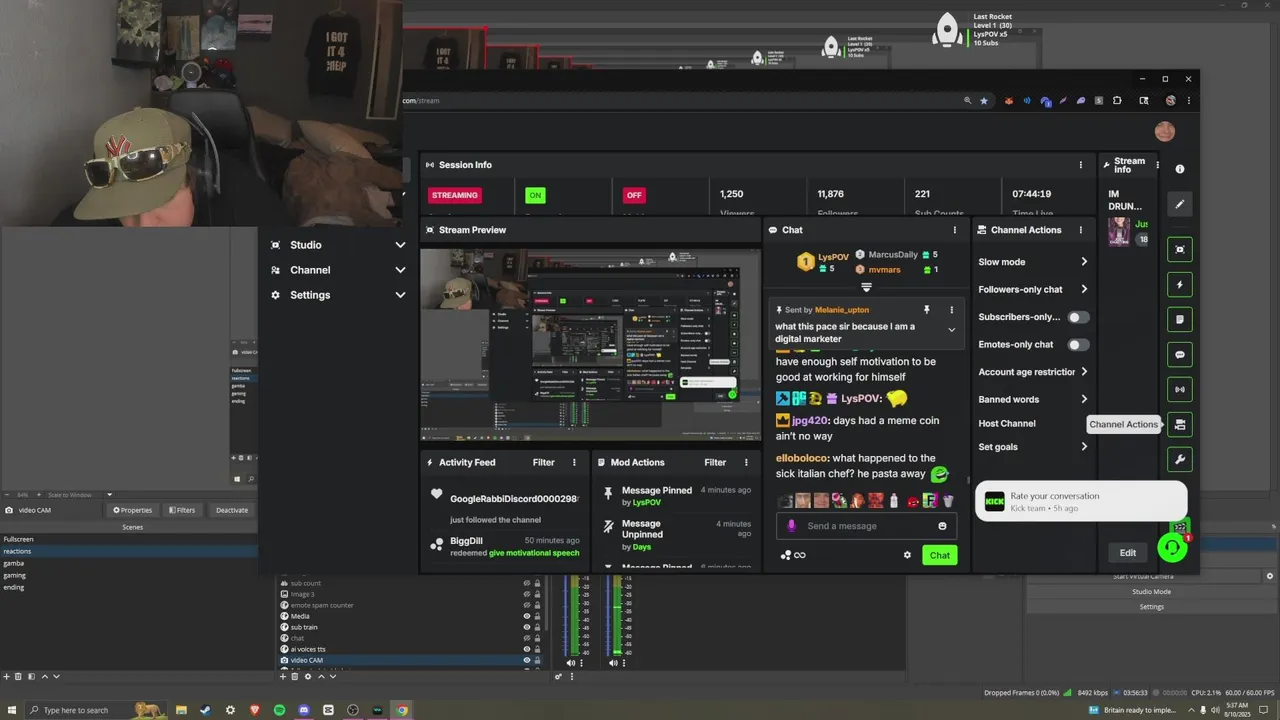Click OBS Studio Mode button
This screenshot has height=720, width=1280.
pos(1151,591)
